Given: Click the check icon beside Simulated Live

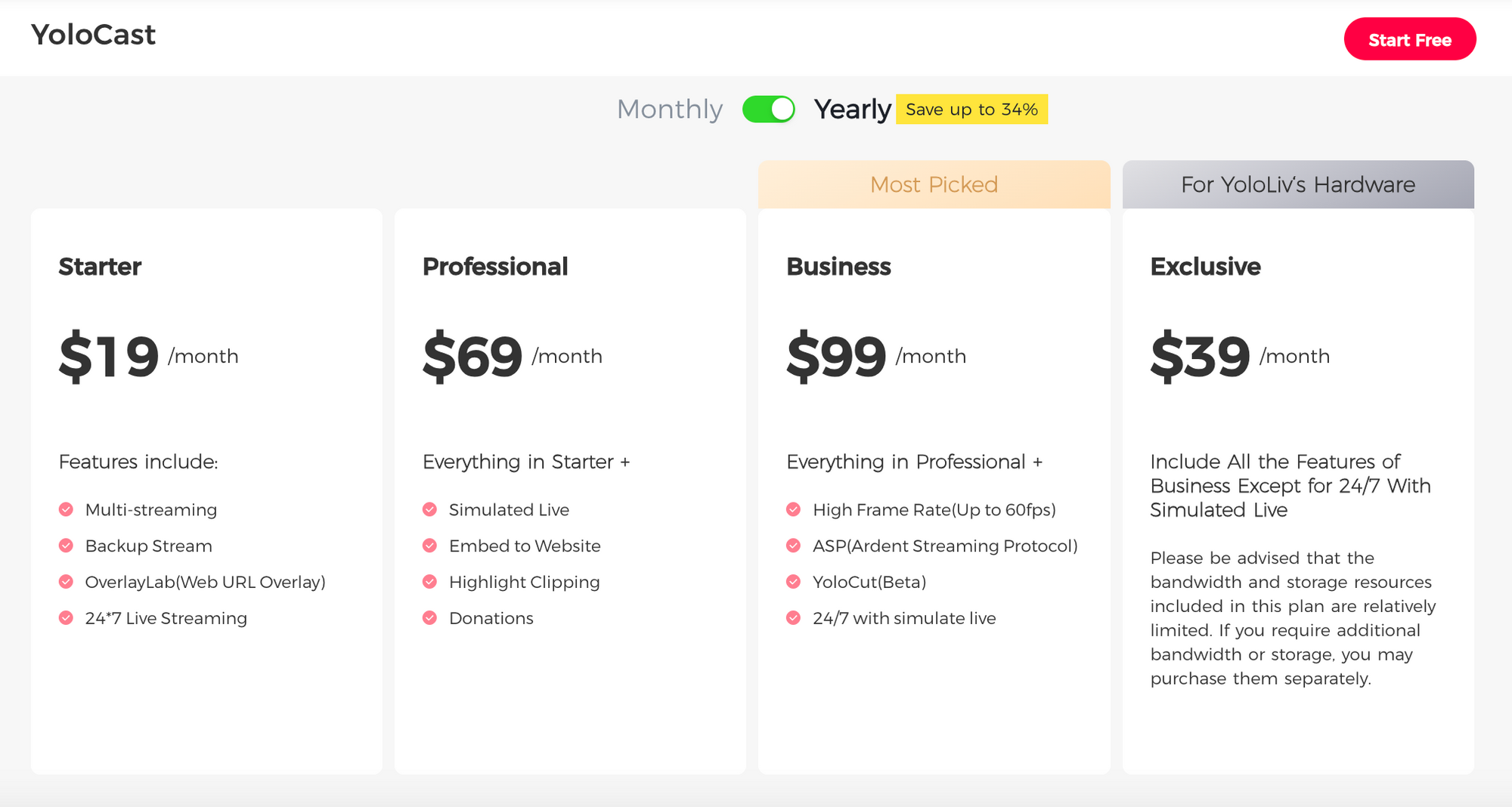Looking at the screenshot, I should click(x=429, y=509).
